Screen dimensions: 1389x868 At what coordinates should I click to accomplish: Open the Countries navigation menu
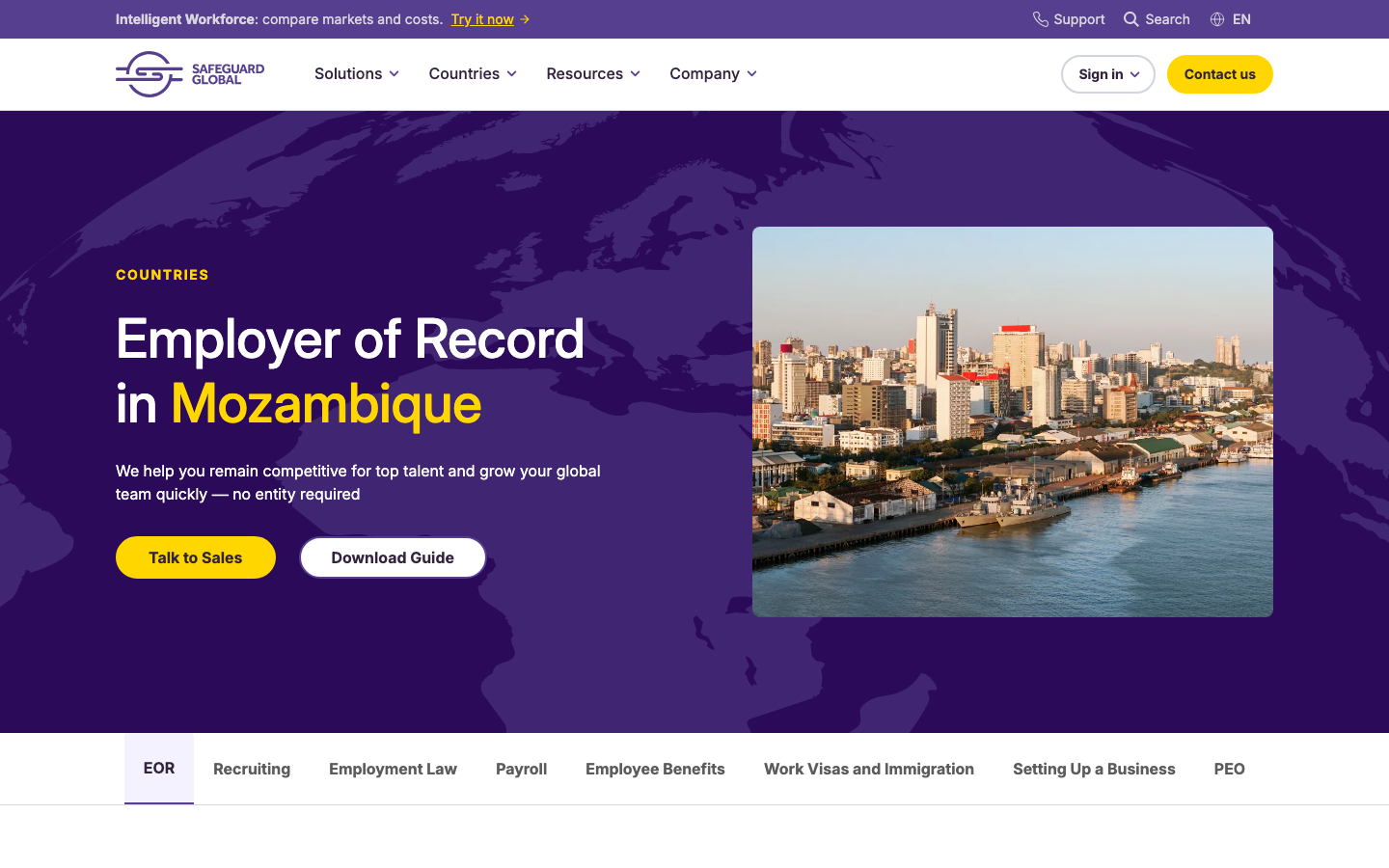473,74
